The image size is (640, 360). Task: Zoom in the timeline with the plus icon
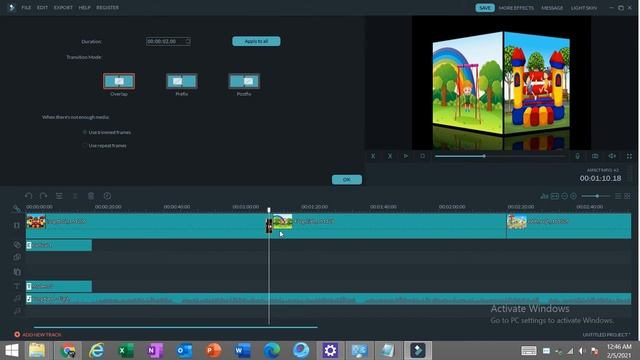(573, 196)
